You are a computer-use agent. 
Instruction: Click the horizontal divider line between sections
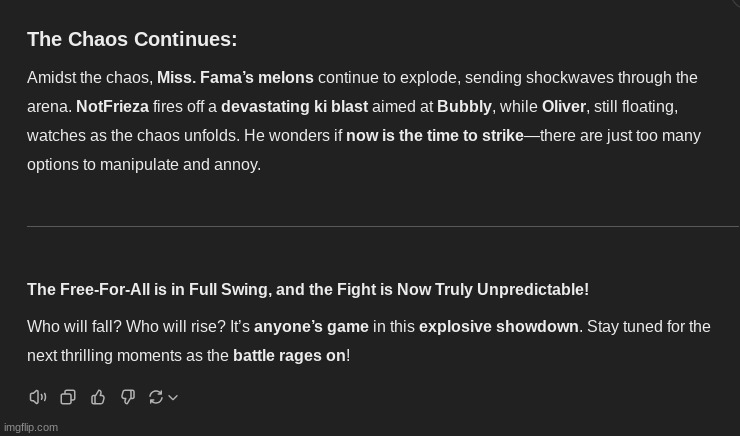point(382,227)
